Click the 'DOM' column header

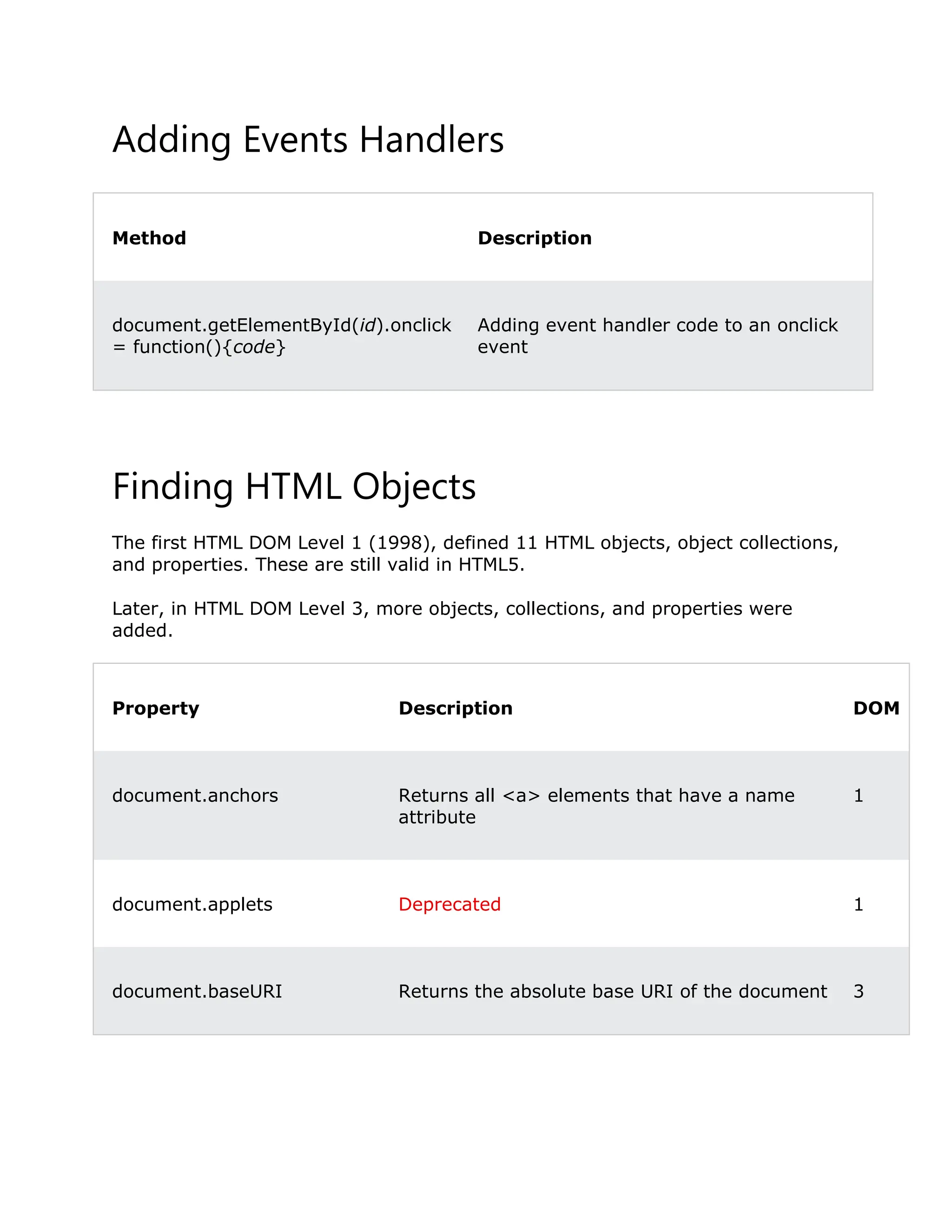click(x=876, y=709)
